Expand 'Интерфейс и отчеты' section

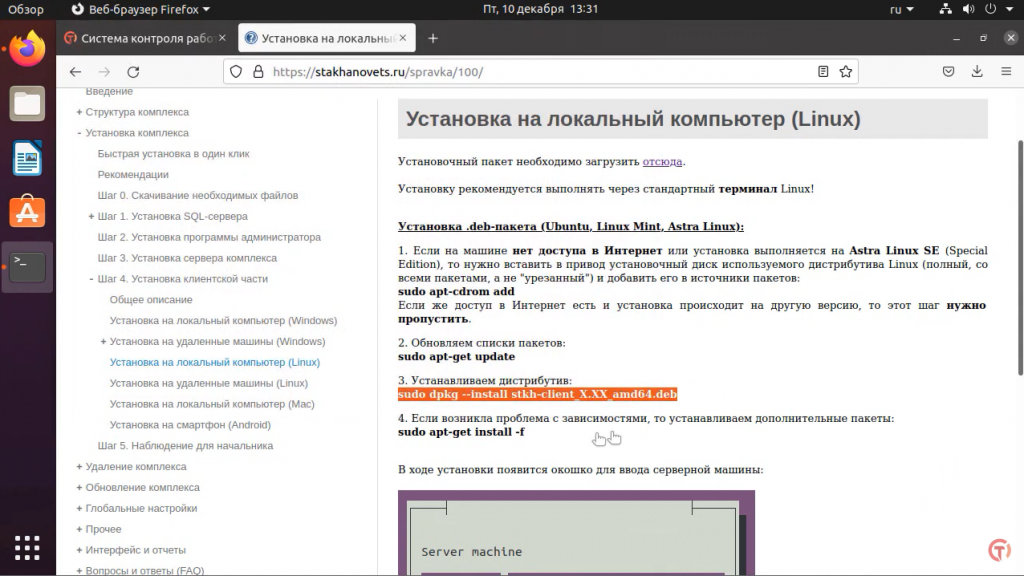79,551
